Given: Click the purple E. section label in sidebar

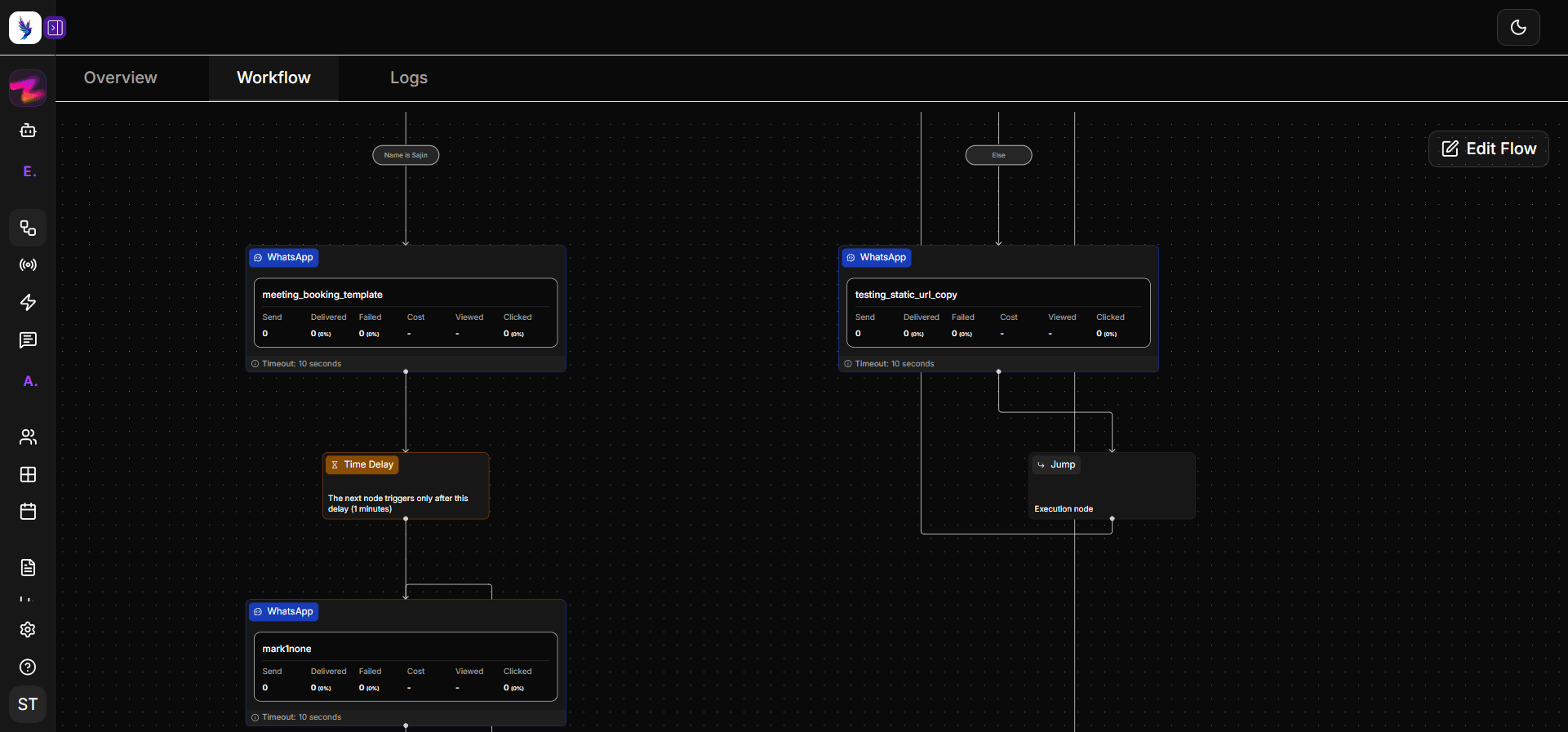Looking at the screenshot, I should click(29, 171).
